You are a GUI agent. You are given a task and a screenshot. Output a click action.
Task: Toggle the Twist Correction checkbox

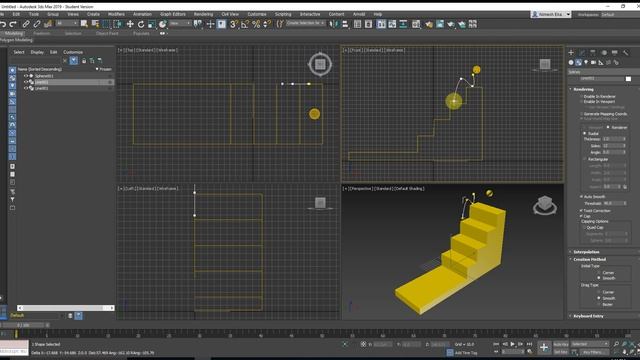coord(582,211)
